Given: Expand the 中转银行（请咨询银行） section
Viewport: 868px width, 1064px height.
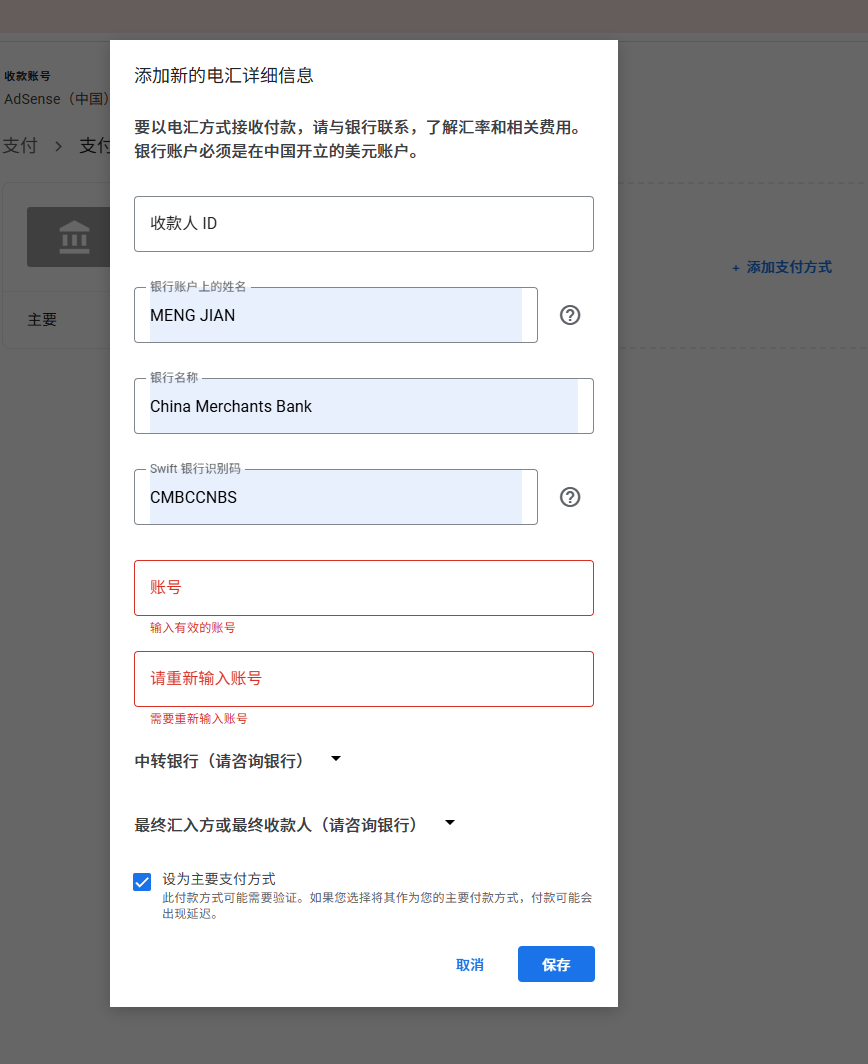Looking at the screenshot, I should (x=238, y=761).
